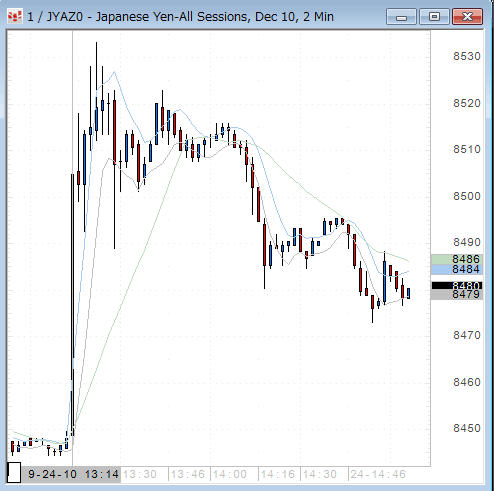Screen dimensions: 494x491
Task: Click the 13:30 time axis label
Action: [140, 474]
